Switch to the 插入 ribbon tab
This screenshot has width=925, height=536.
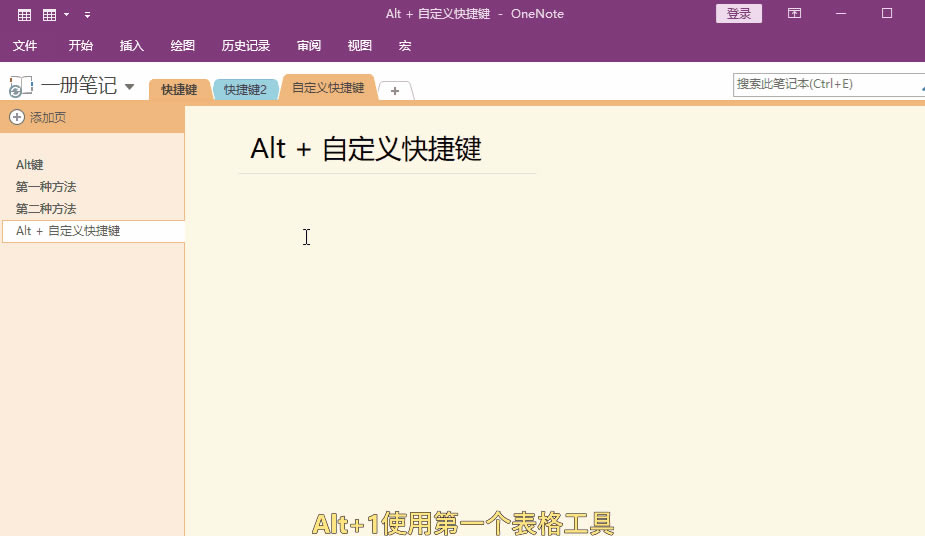click(x=132, y=46)
